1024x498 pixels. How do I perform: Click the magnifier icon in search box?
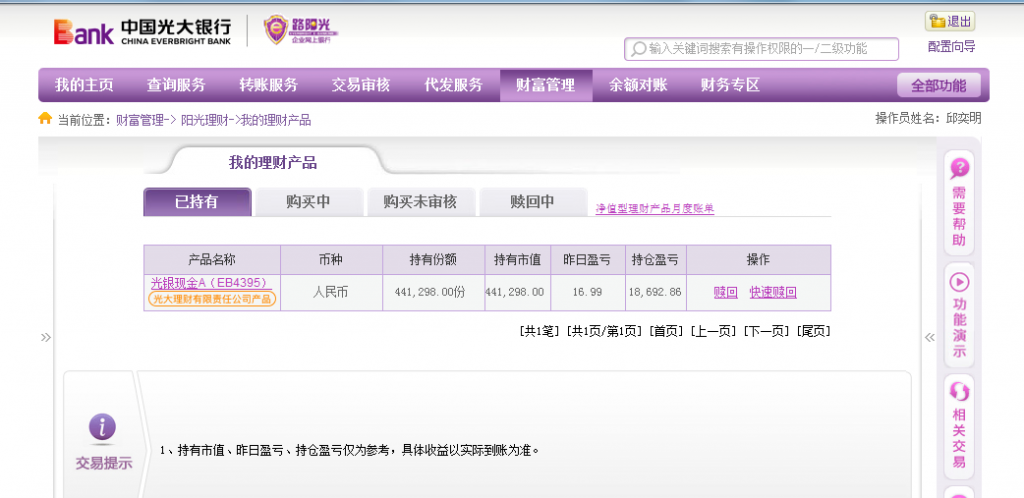(637, 49)
